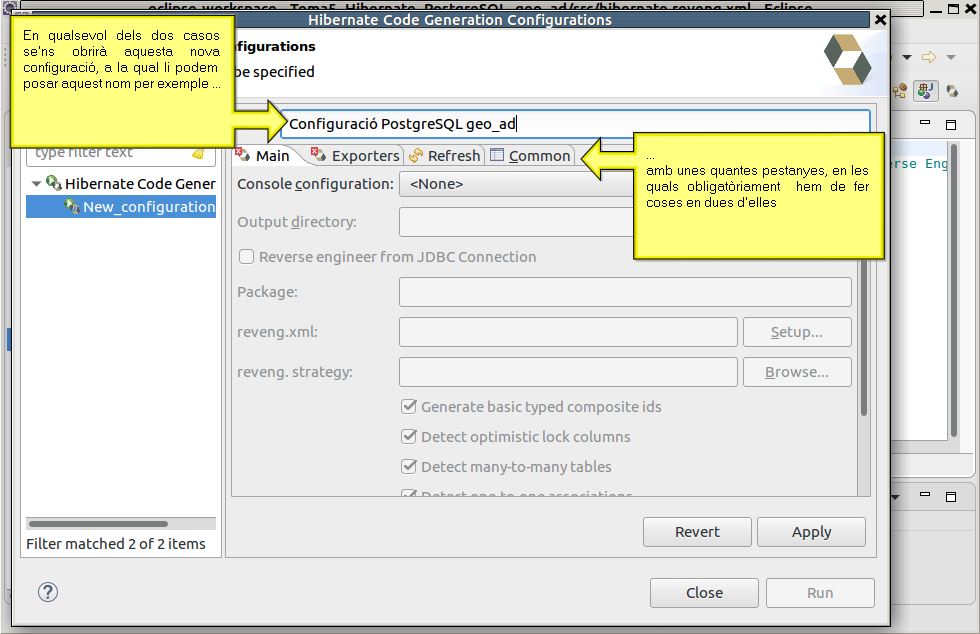Click the Setup... button for reveng.xml
The width and height of the screenshot is (980, 634).
(x=797, y=332)
